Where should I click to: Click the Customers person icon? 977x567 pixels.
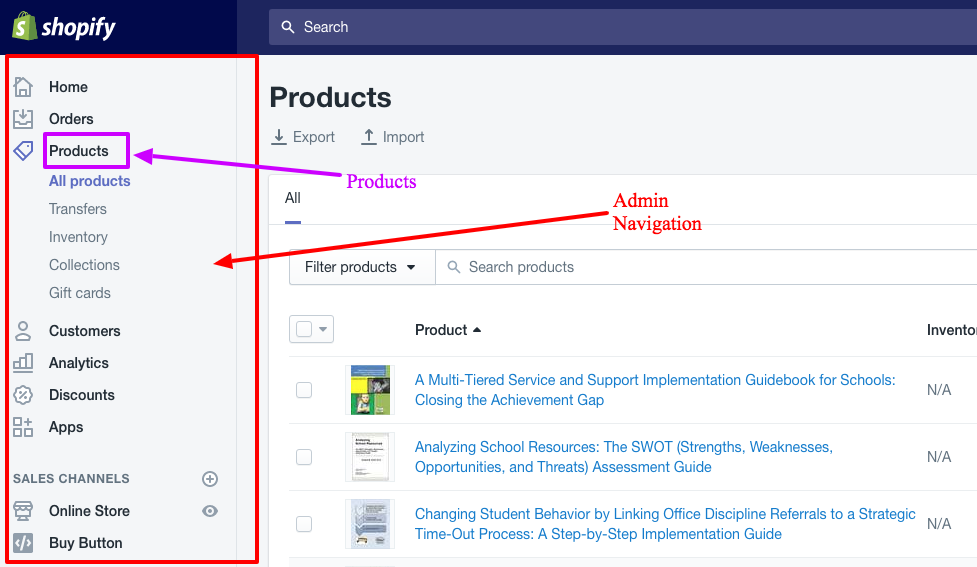click(23, 331)
